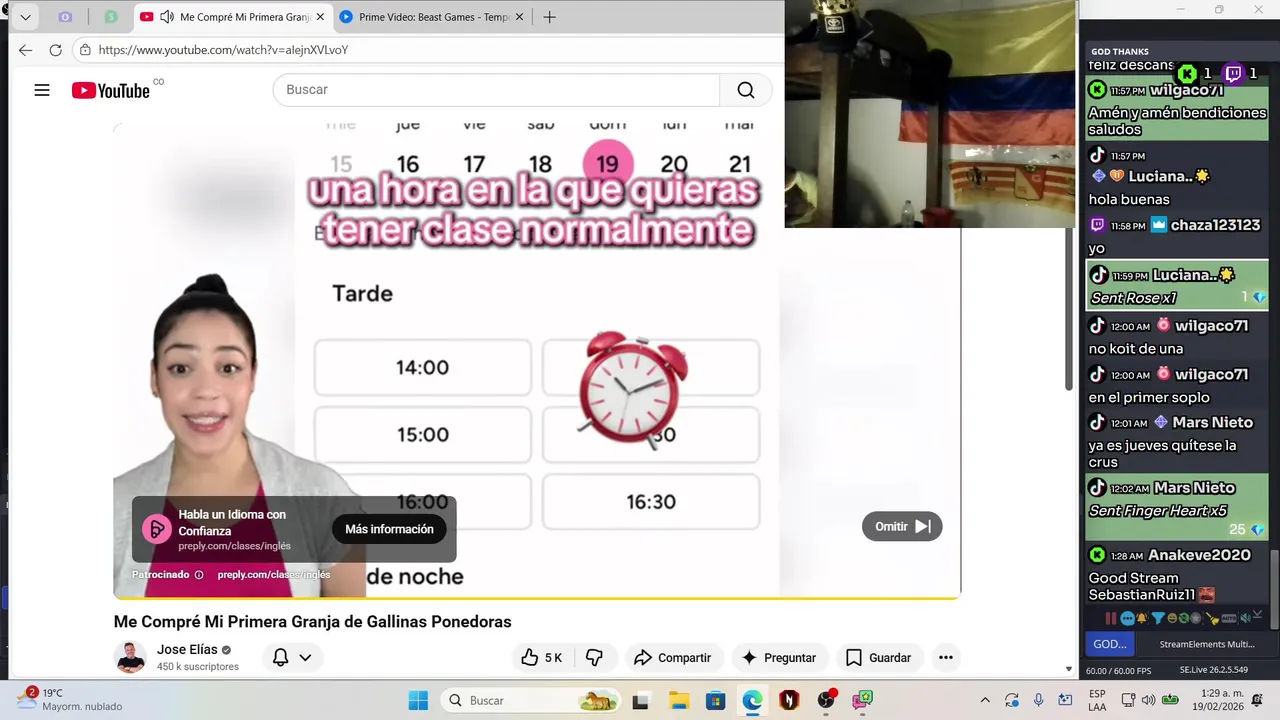
Task: Click chaza123123 username in chat
Action: pos(1215,225)
